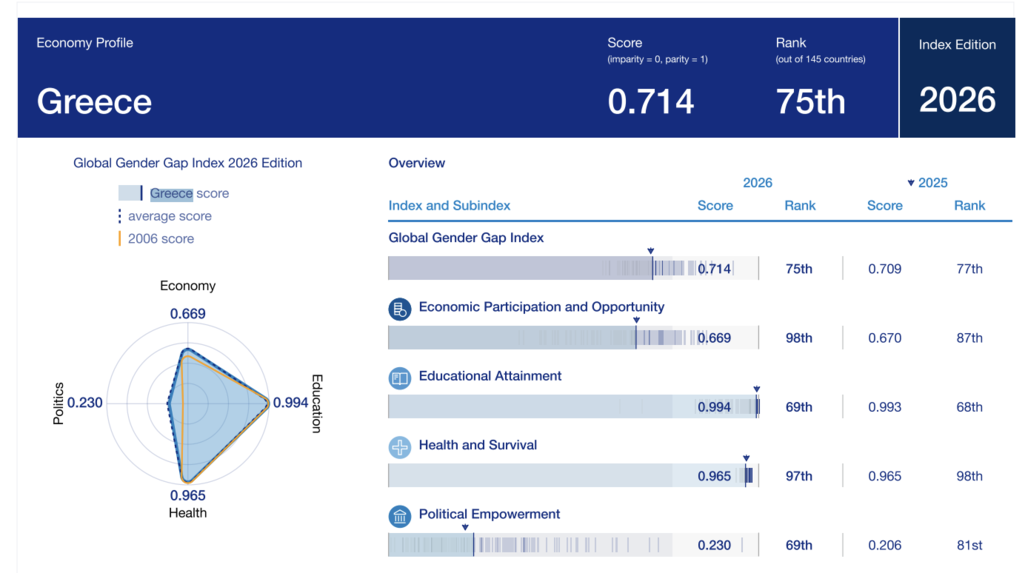Click the Index and Subindex column header
Screen dimensions: 1024x573
pyautogui.click(x=449, y=206)
